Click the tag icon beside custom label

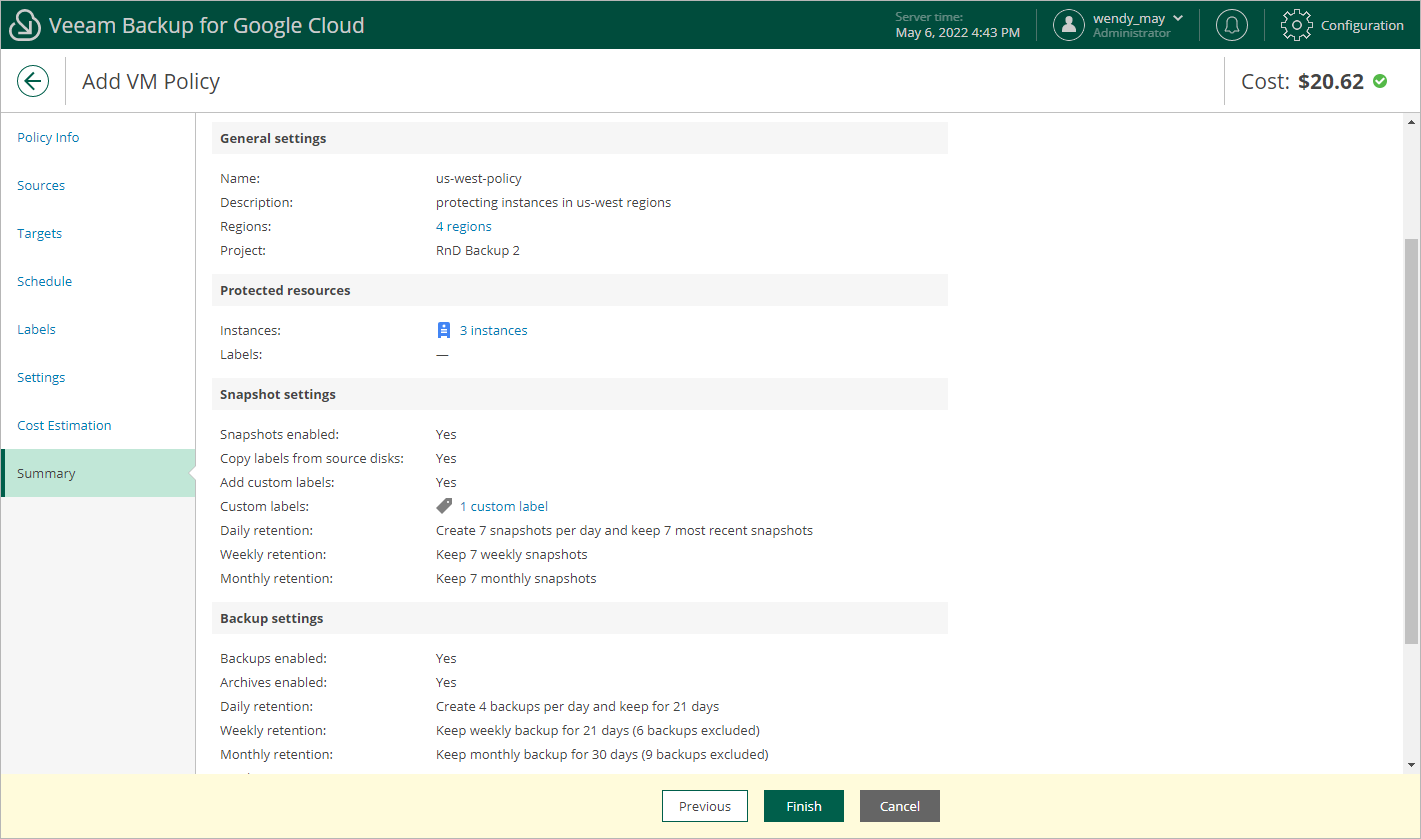click(x=444, y=506)
